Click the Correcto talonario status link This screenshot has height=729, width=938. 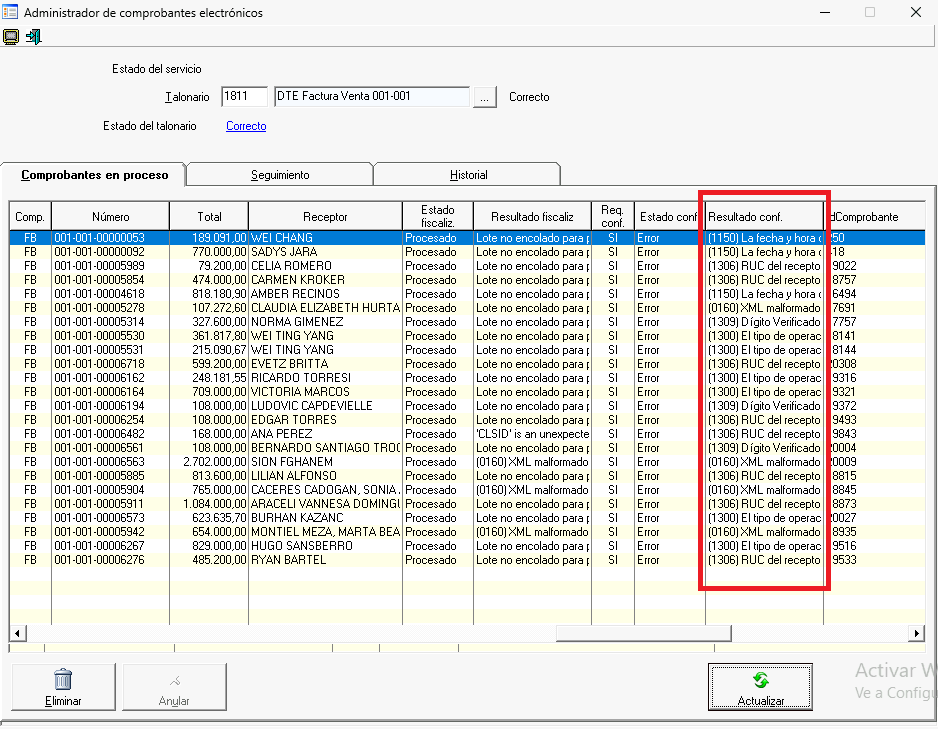tap(246, 126)
